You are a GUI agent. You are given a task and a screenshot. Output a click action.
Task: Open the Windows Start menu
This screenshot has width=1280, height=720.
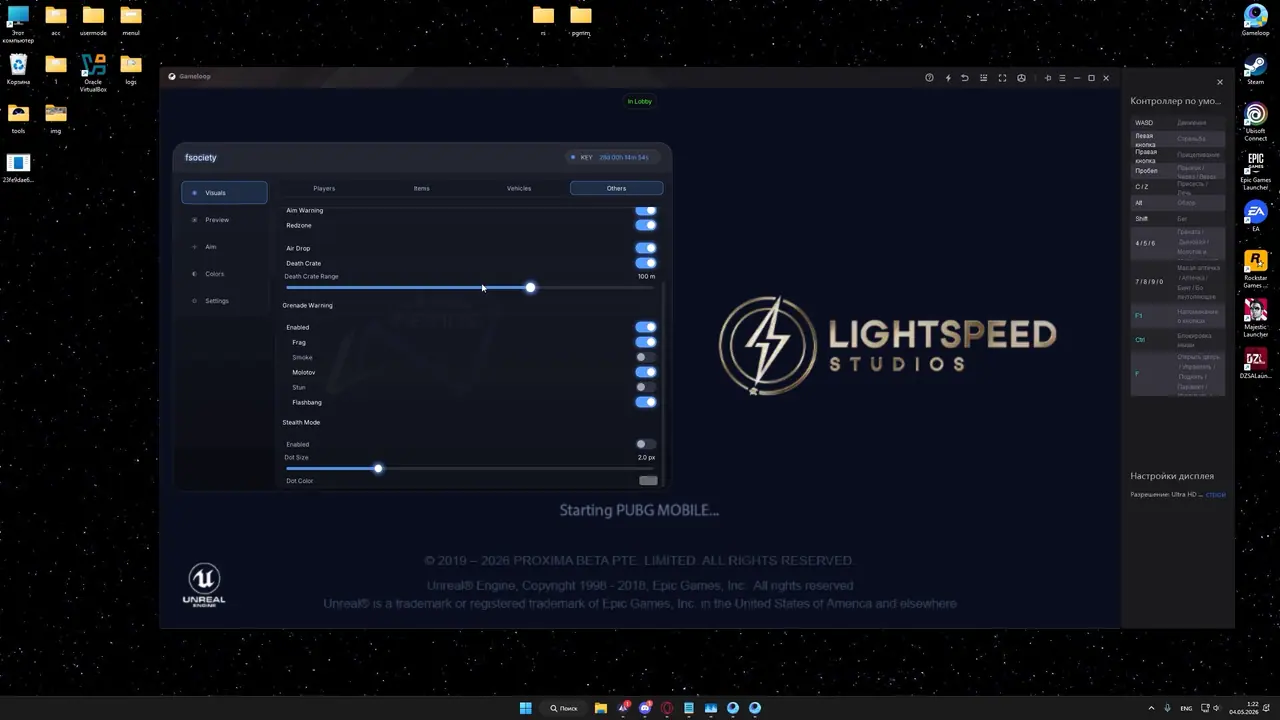525,708
